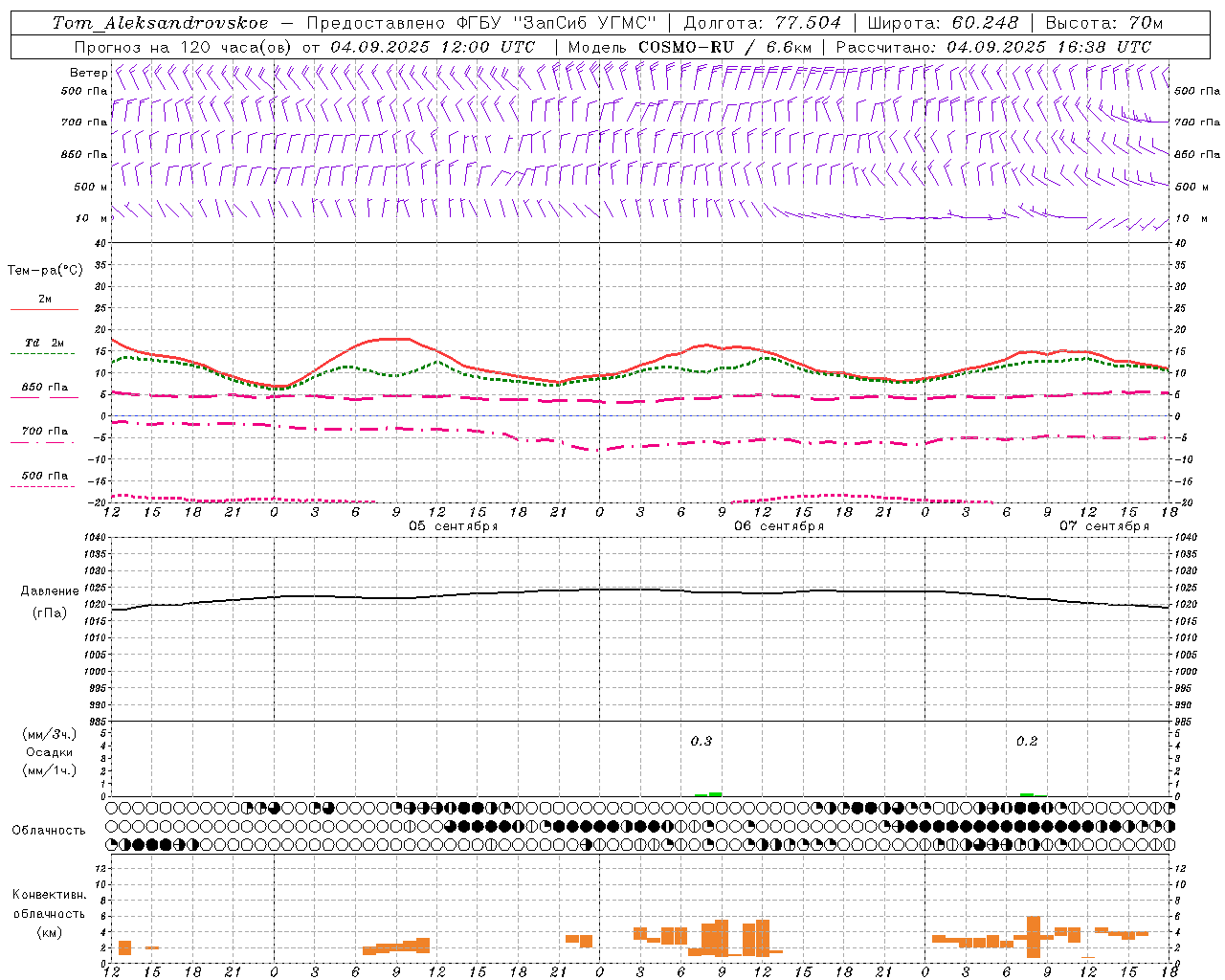Click the model label COSMO-RU / 6.6км
Image resolution: width=1225 pixels, height=980 pixels.
(724, 47)
